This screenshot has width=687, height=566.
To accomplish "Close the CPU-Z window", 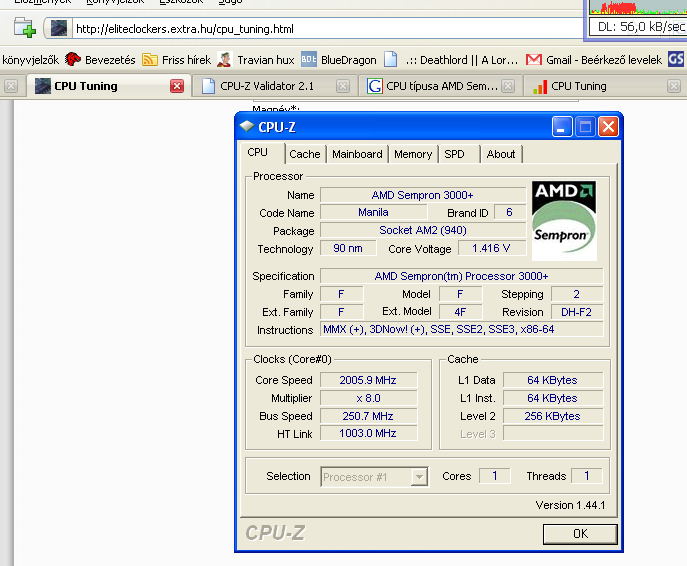I will tap(609, 127).
